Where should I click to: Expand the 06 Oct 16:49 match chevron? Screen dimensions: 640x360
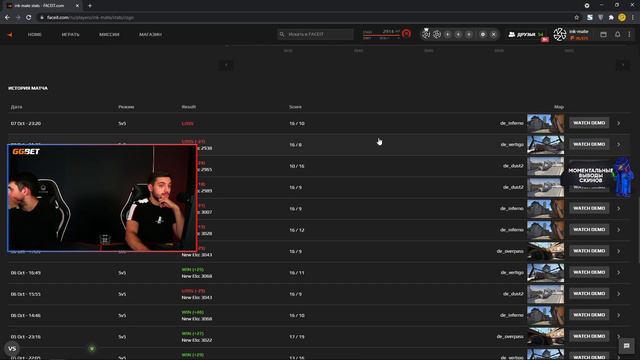[619, 273]
